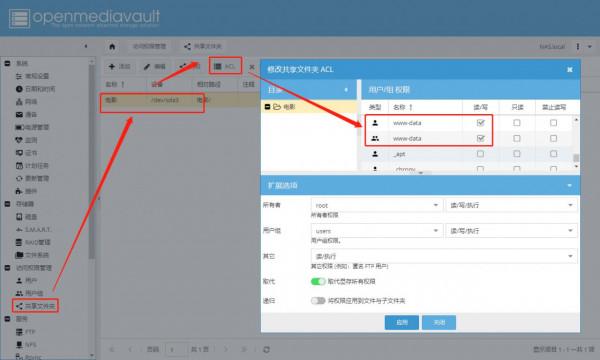This screenshot has height=360, width=600.
Task: Open Shared Folders item with share icon
Action: coord(35,306)
